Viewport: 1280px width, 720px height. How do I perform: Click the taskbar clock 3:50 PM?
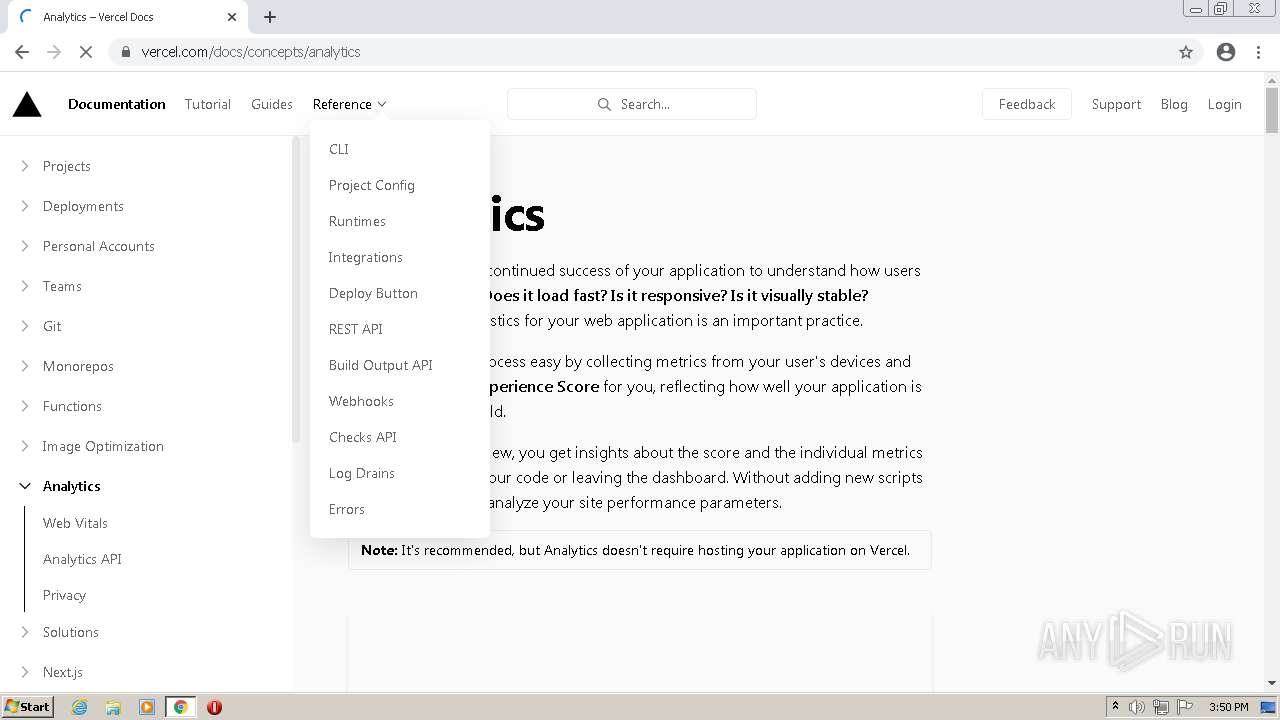click(1228, 707)
